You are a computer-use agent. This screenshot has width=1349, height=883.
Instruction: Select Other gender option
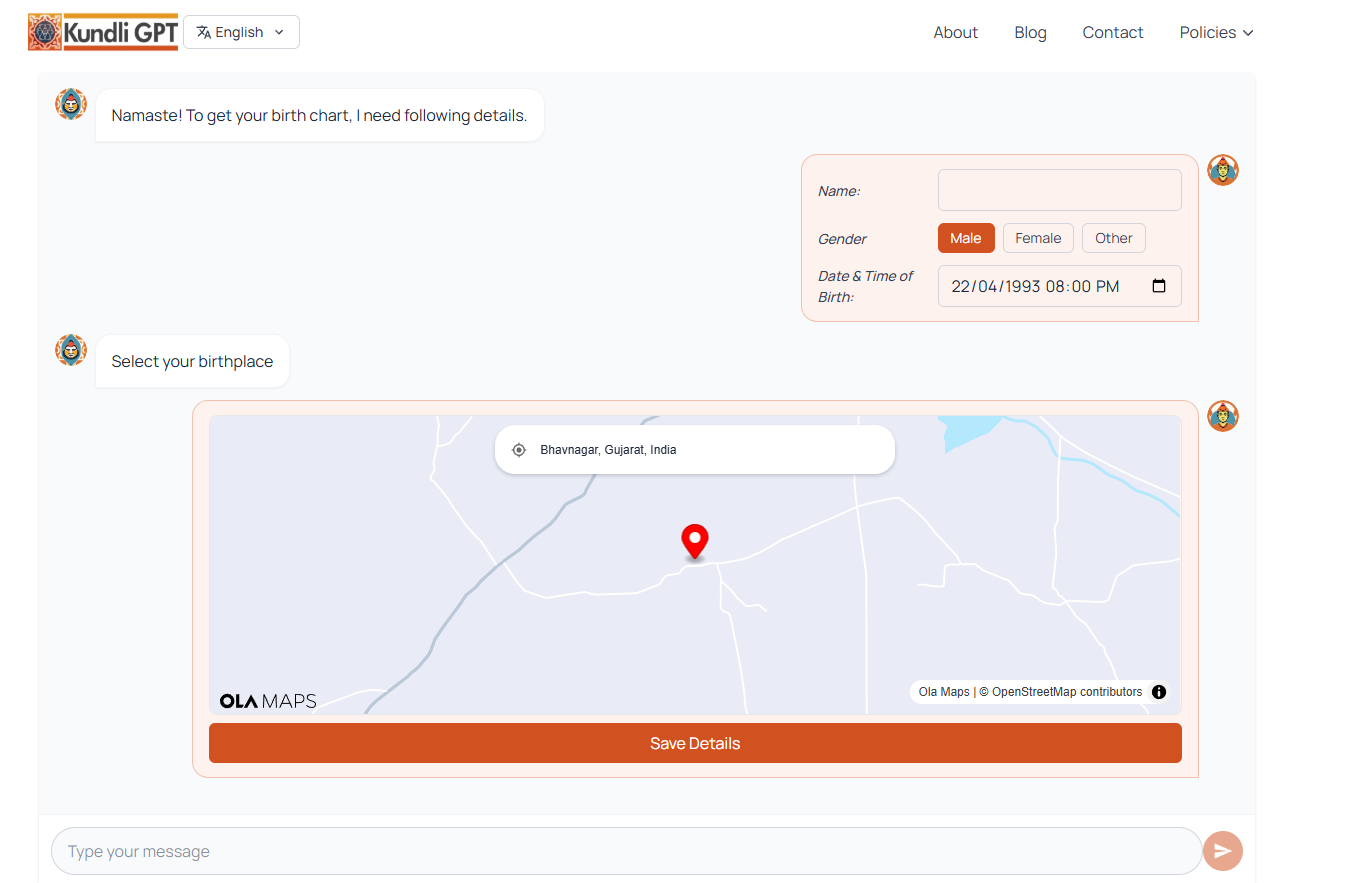coord(1113,238)
